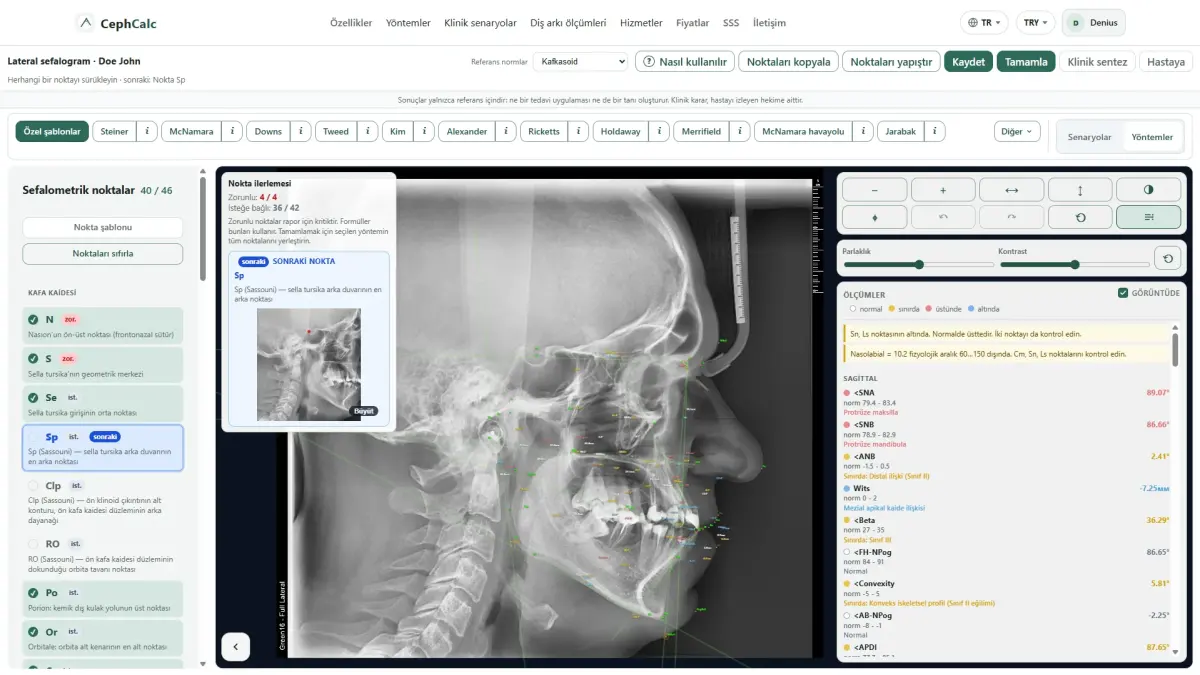Select the Se landmark point

click(102, 403)
